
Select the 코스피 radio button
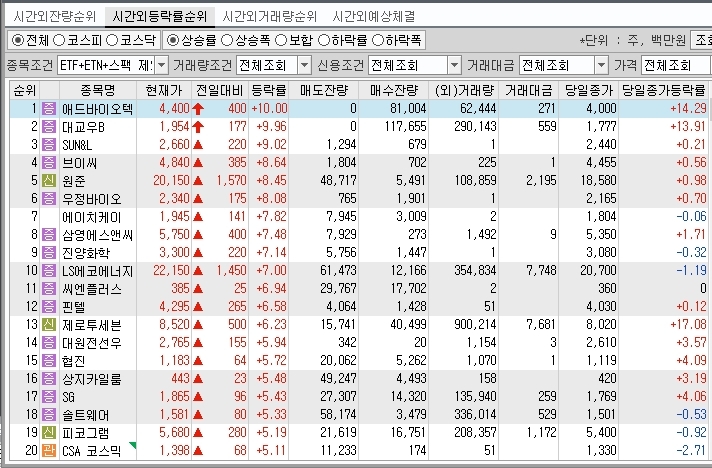tap(59, 40)
